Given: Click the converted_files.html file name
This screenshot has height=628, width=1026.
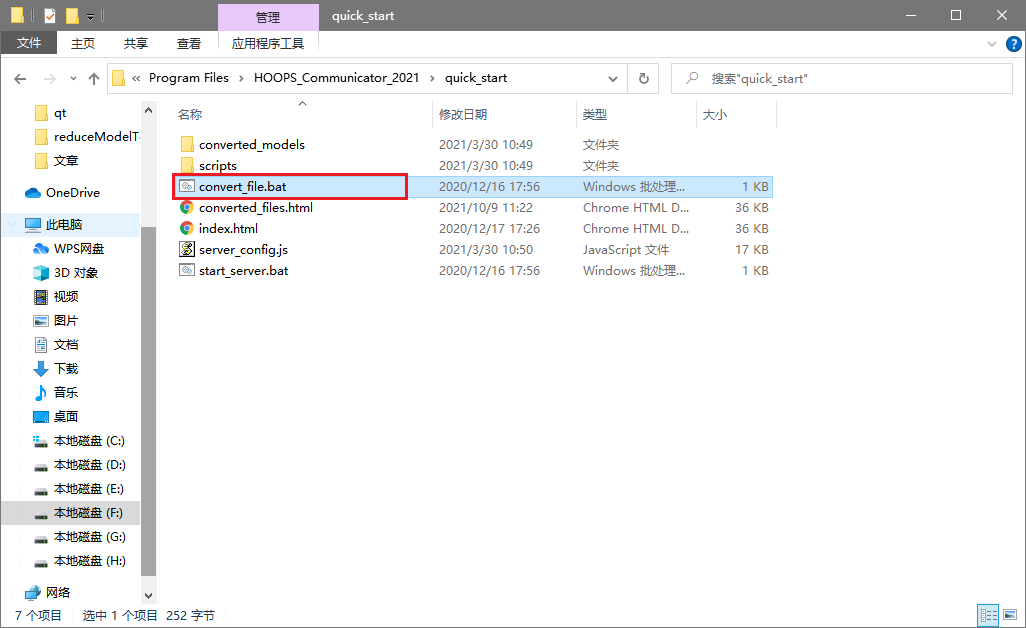Looking at the screenshot, I should point(256,207).
